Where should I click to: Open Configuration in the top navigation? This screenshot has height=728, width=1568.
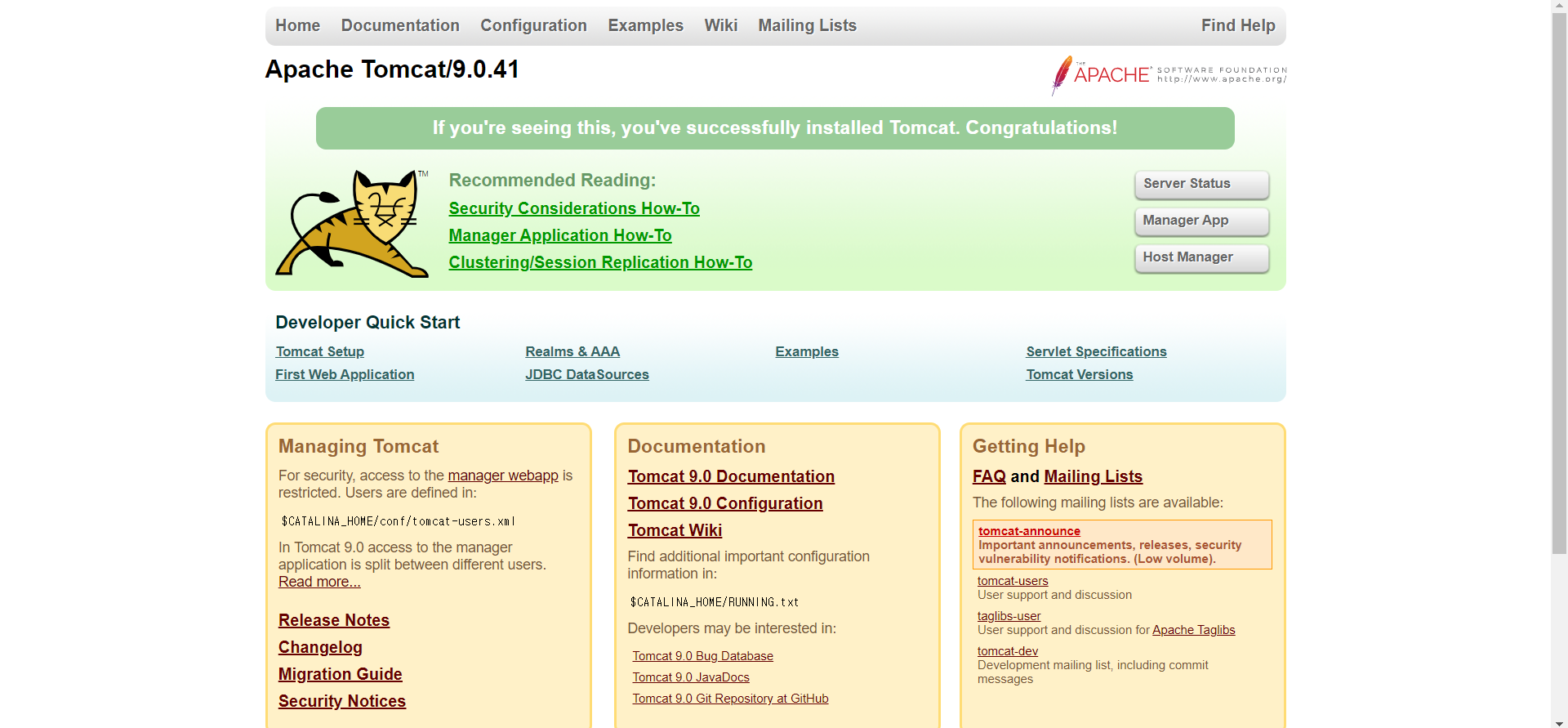[533, 25]
